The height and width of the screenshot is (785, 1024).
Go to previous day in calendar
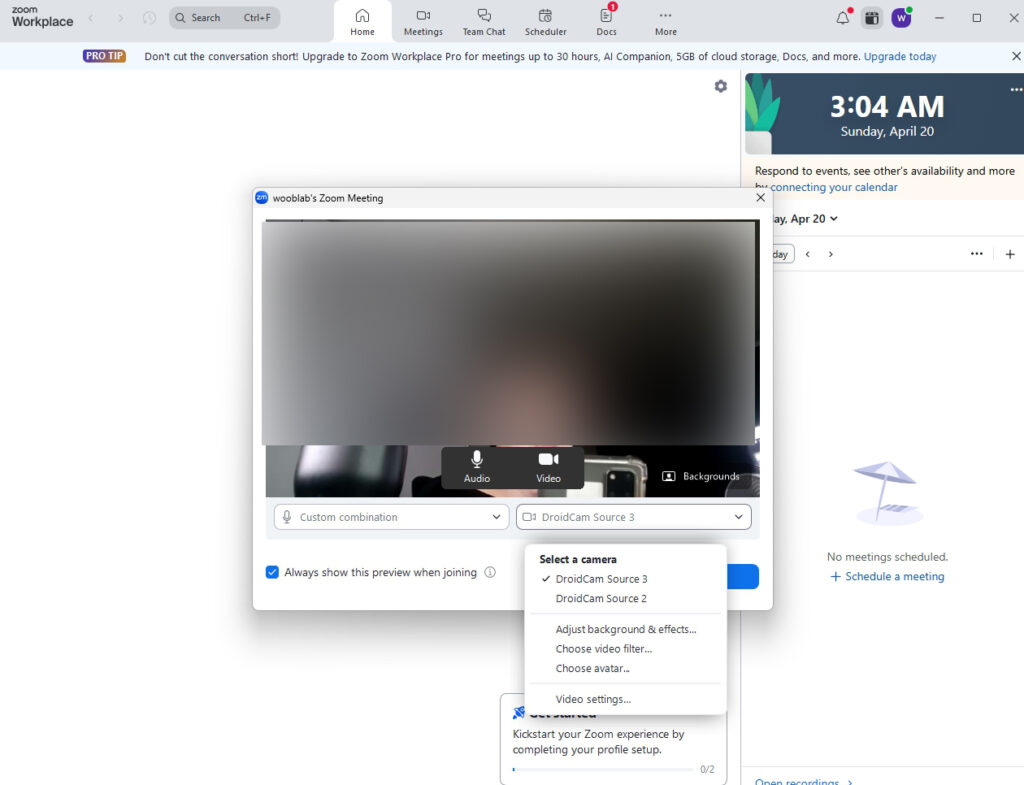point(808,254)
